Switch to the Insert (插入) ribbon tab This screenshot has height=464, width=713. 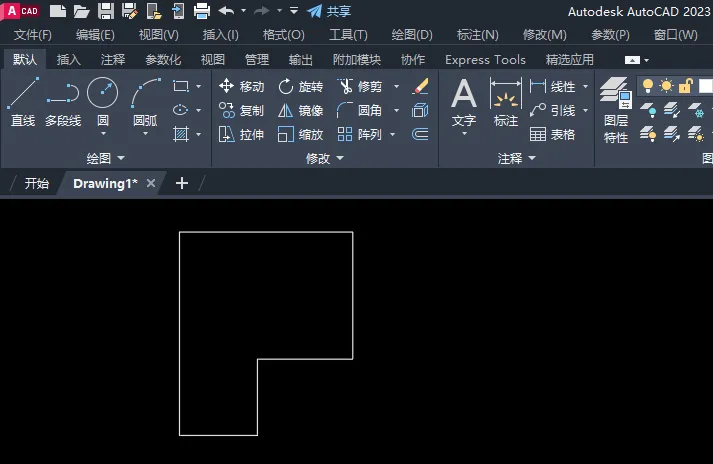coord(69,60)
